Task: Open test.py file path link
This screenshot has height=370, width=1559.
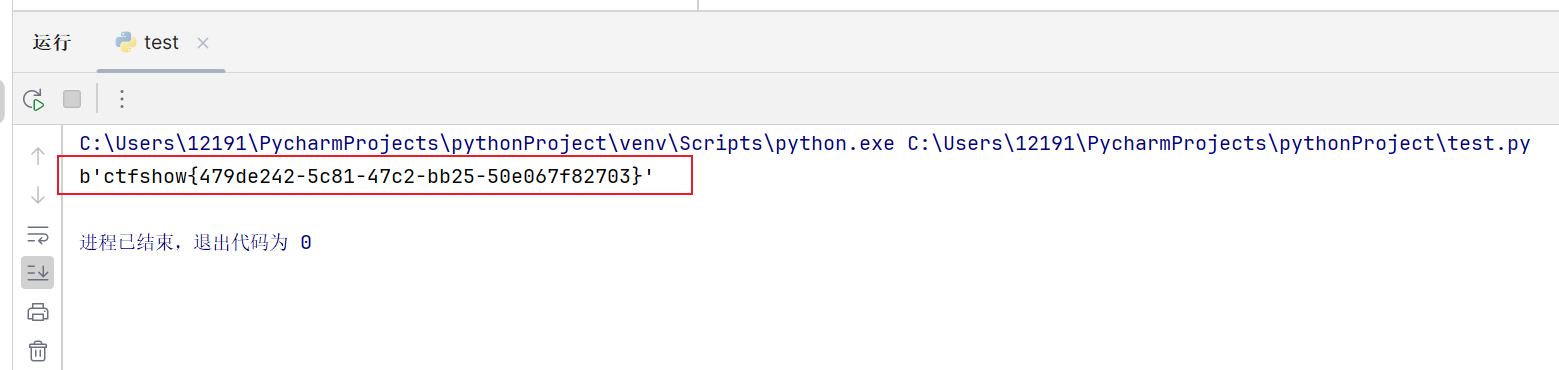Action: point(1219,144)
